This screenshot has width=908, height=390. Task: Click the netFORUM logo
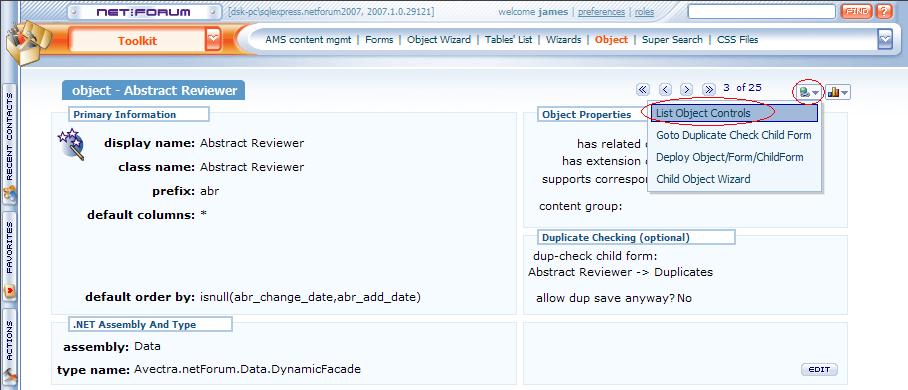(x=145, y=12)
